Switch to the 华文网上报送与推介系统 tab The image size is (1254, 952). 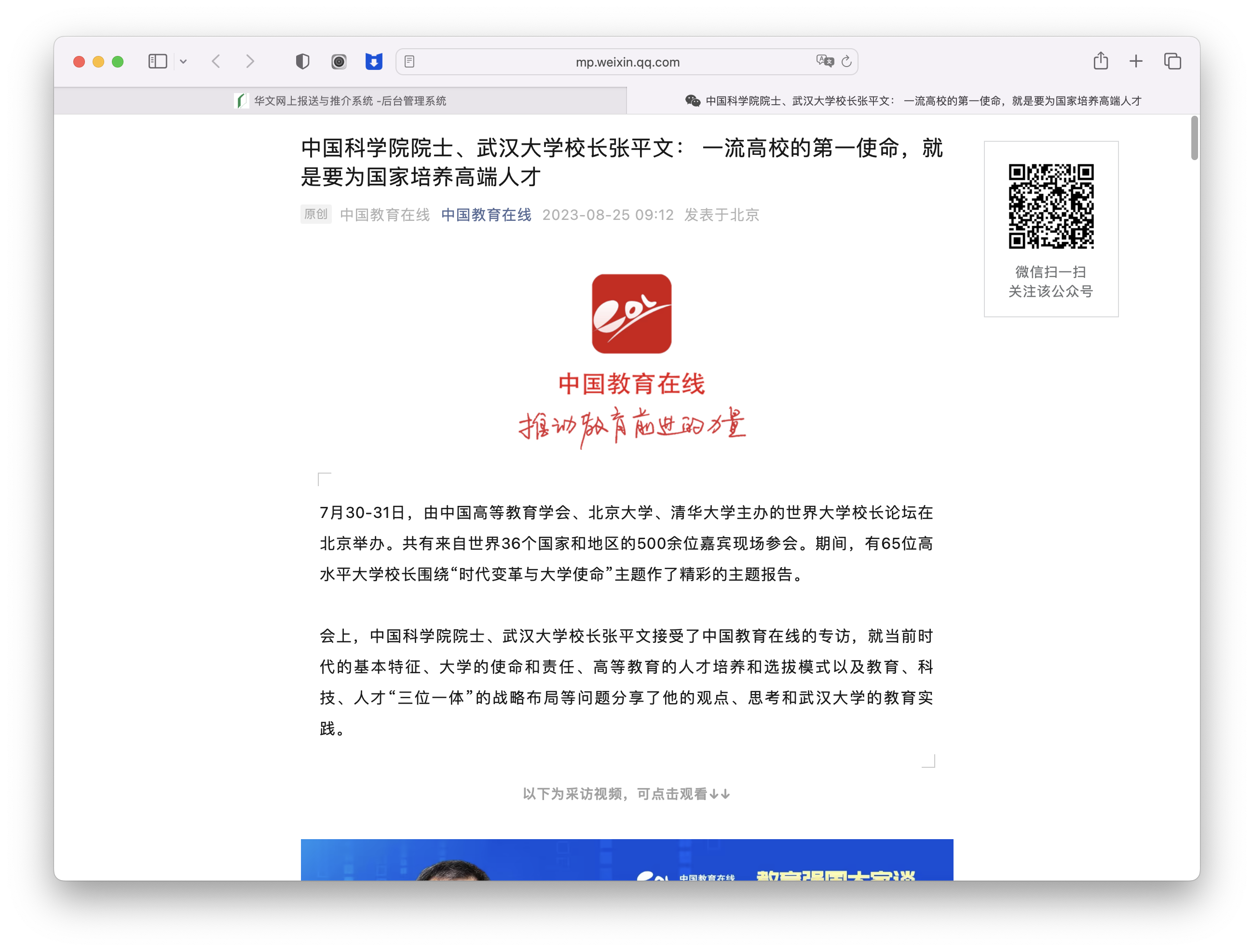(340, 101)
